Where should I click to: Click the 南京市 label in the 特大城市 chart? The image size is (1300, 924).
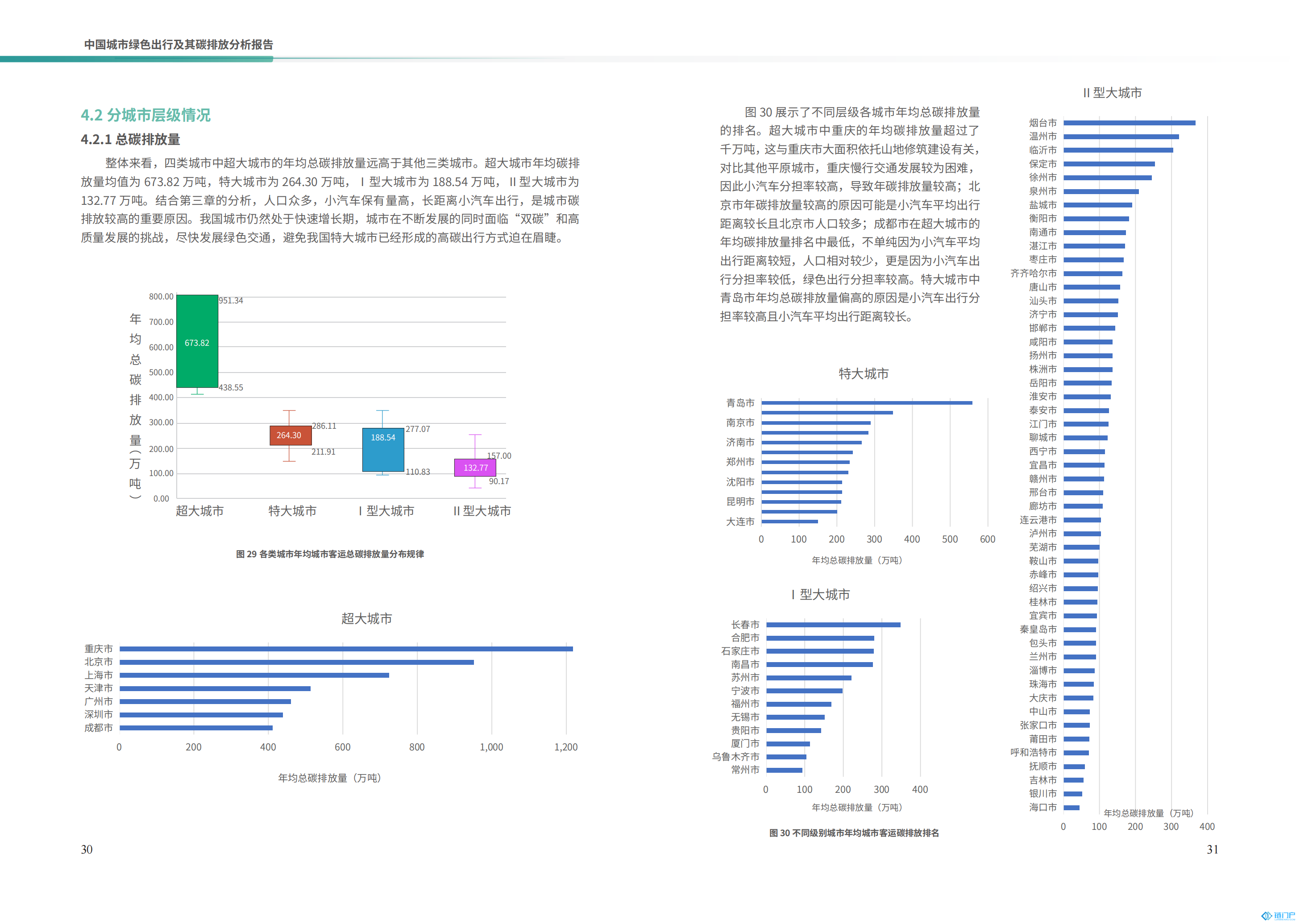pos(740,423)
